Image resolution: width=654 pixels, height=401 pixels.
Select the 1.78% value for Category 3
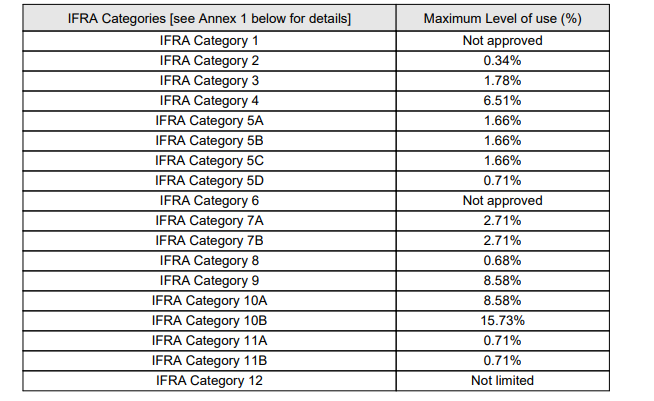(502, 80)
